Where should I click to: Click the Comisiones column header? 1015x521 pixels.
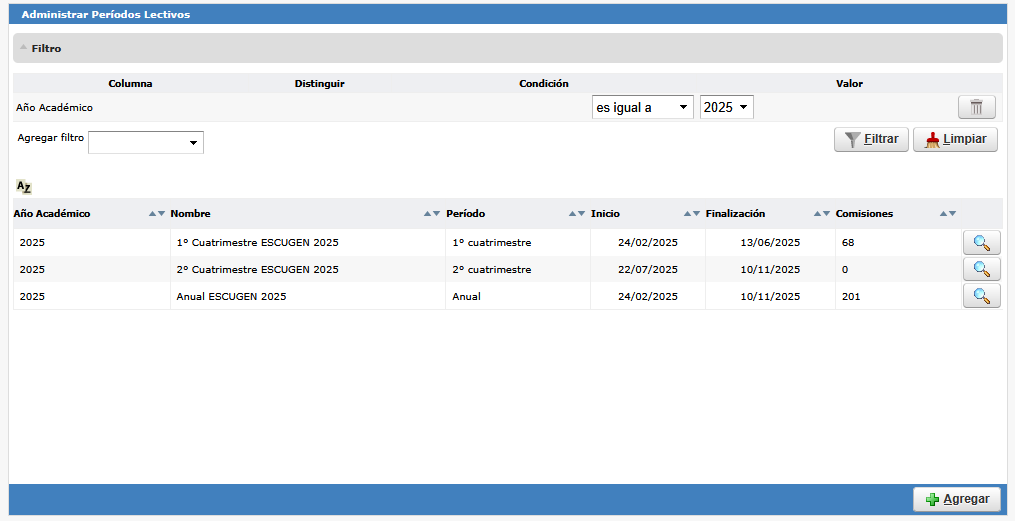click(x=864, y=214)
